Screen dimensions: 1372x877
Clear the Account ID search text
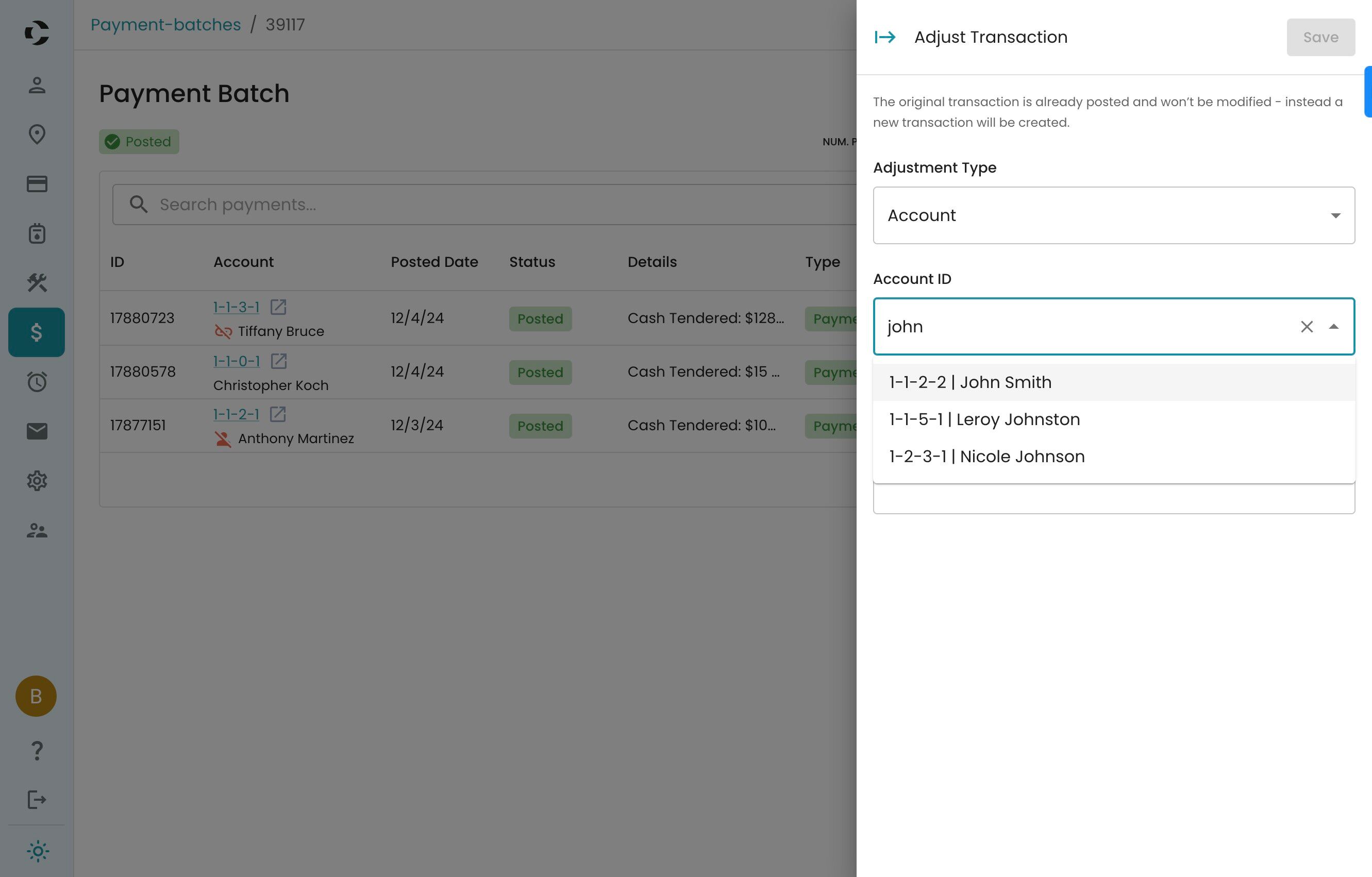(1307, 326)
